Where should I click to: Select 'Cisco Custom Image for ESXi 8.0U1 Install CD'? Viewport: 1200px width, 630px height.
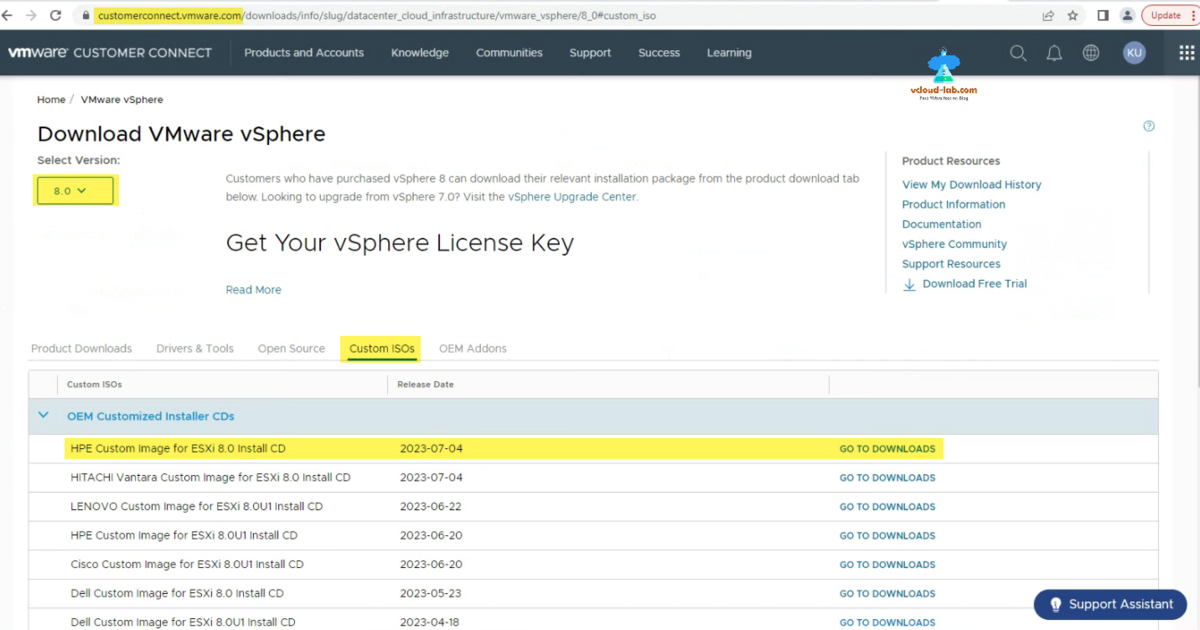(x=187, y=565)
